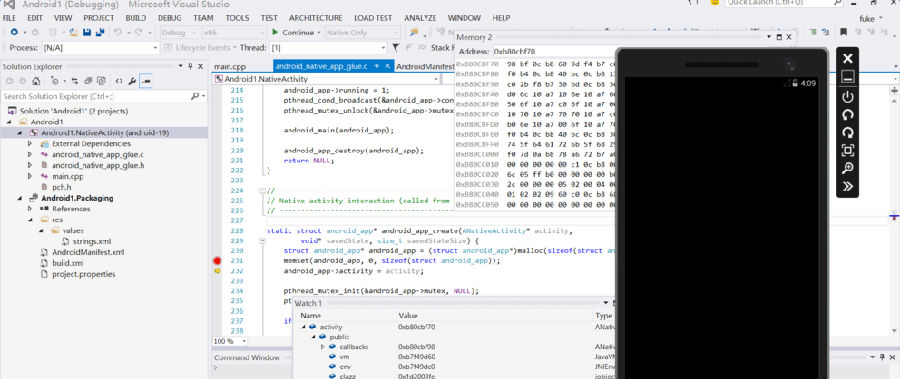
Task: Click the Save icon in toolbar
Action: pyautogui.click(x=87, y=33)
